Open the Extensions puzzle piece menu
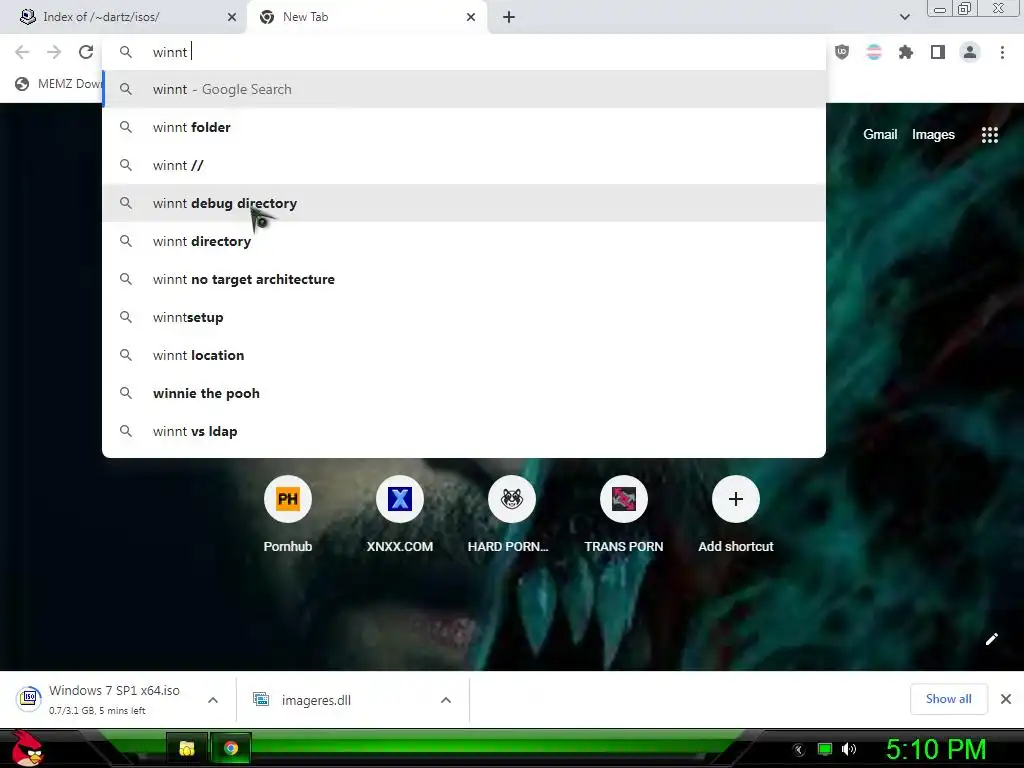 [x=906, y=52]
